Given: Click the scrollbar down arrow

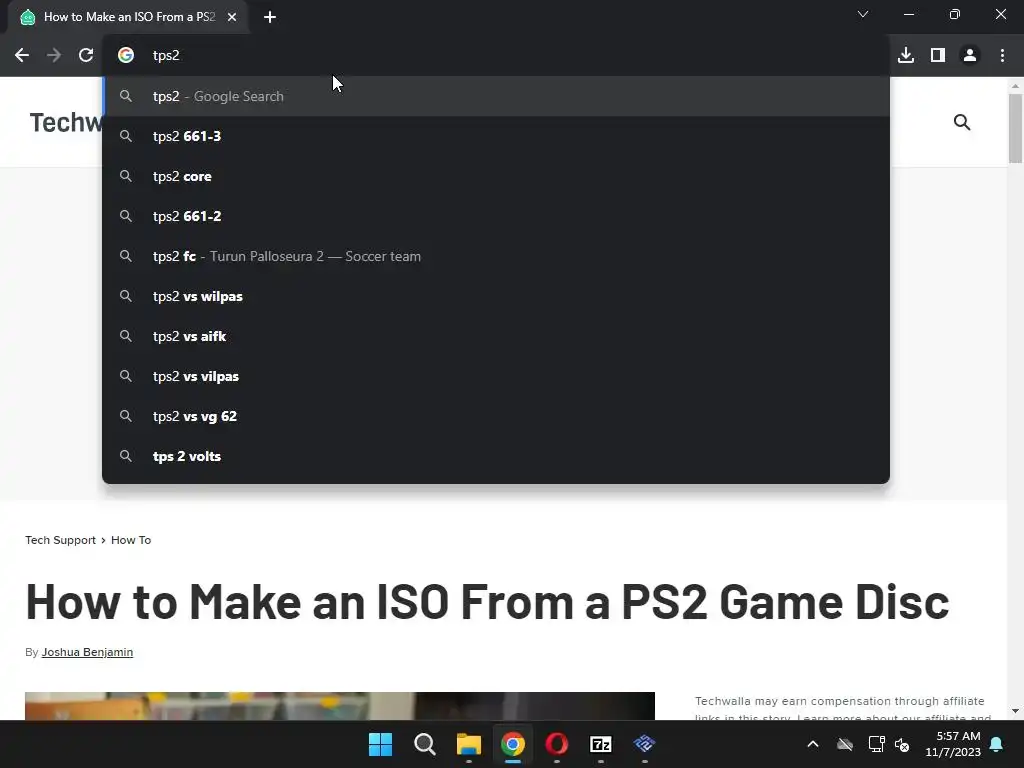Looking at the screenshot, I should pos(1016,711).
